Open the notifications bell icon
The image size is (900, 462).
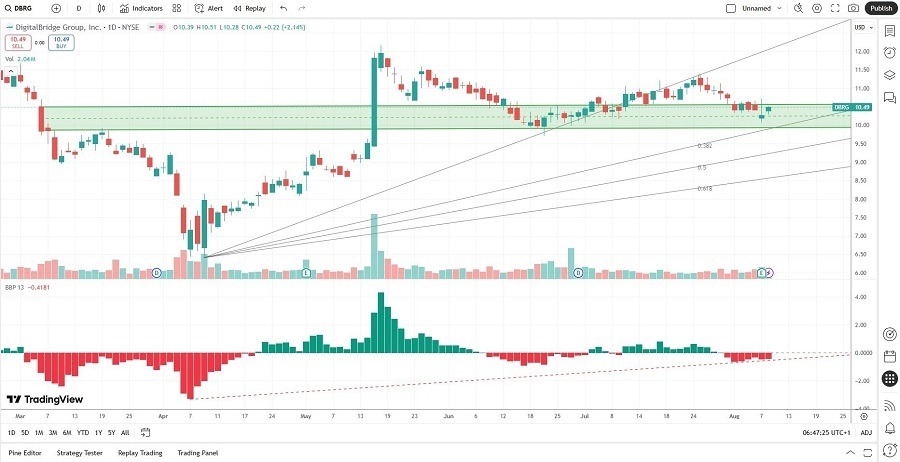890,428
